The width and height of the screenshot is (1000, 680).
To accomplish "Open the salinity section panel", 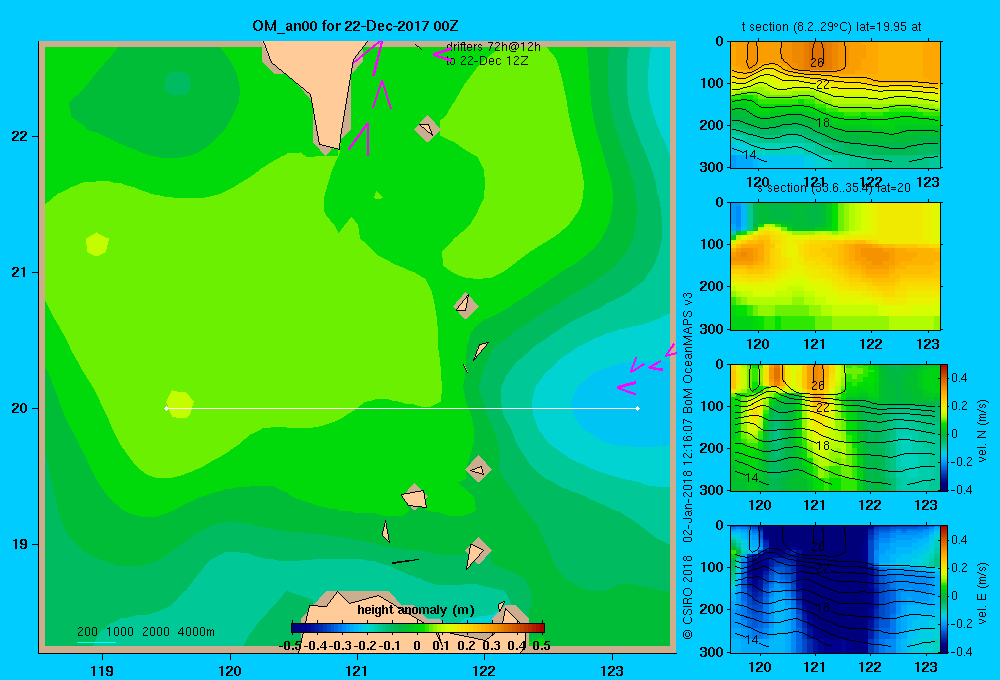I will click(x=835, y=266).
